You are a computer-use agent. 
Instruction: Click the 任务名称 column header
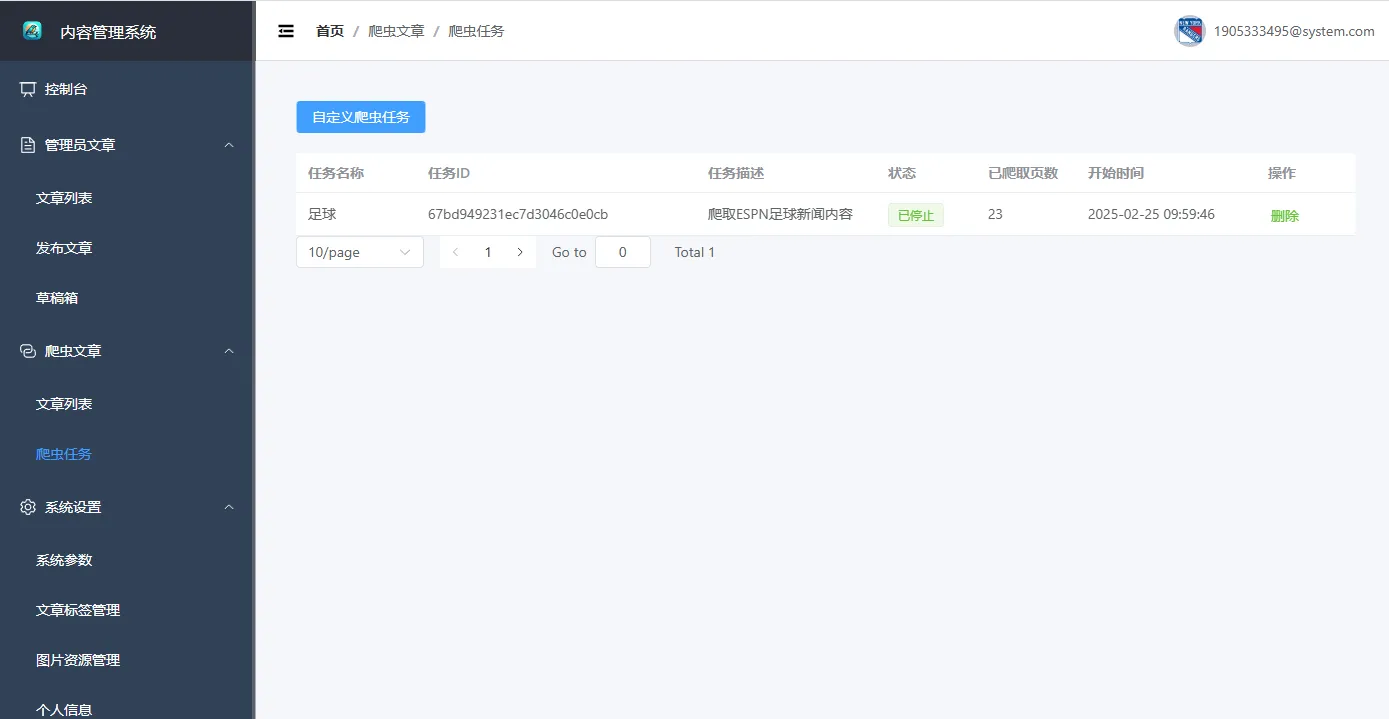pos(336,173)
